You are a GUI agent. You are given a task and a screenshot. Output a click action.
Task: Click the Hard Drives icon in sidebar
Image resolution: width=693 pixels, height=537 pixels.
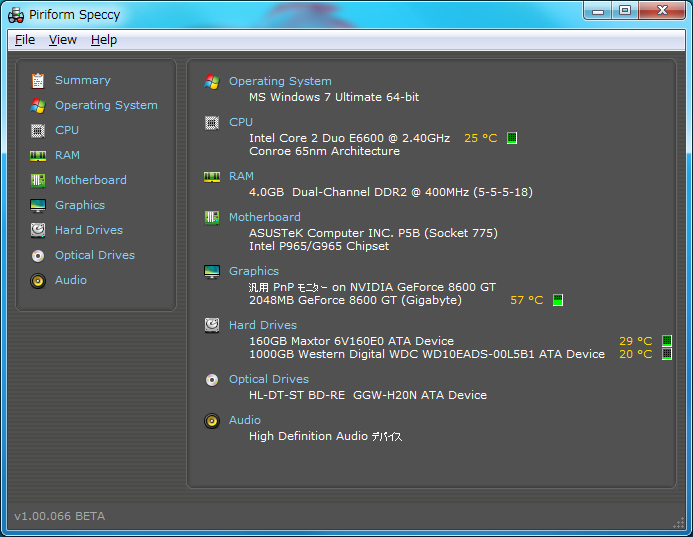pos(38,230)
